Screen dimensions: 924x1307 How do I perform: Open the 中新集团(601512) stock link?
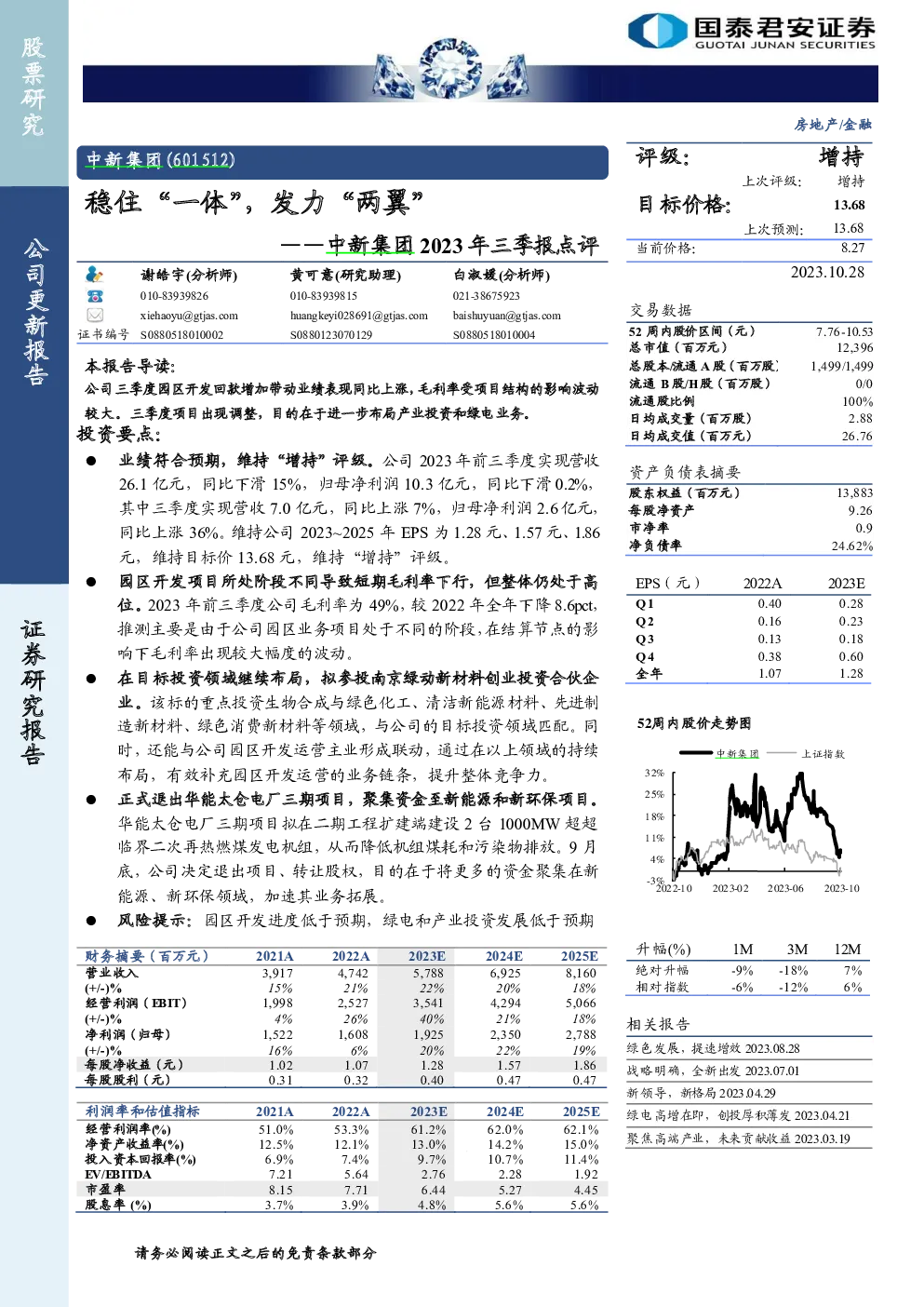click(x=160, y=160)
